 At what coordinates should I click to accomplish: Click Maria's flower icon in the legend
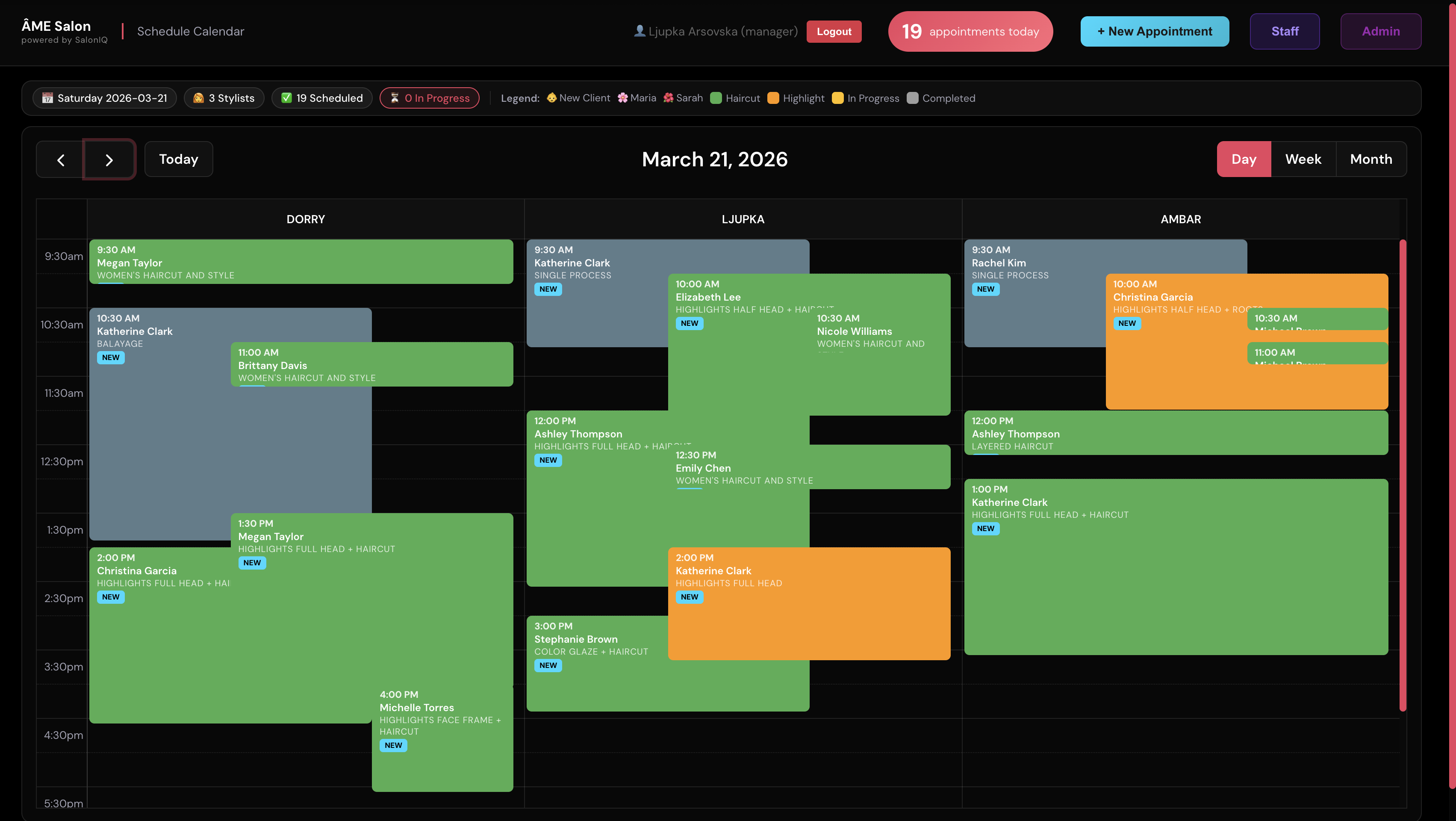623,98
